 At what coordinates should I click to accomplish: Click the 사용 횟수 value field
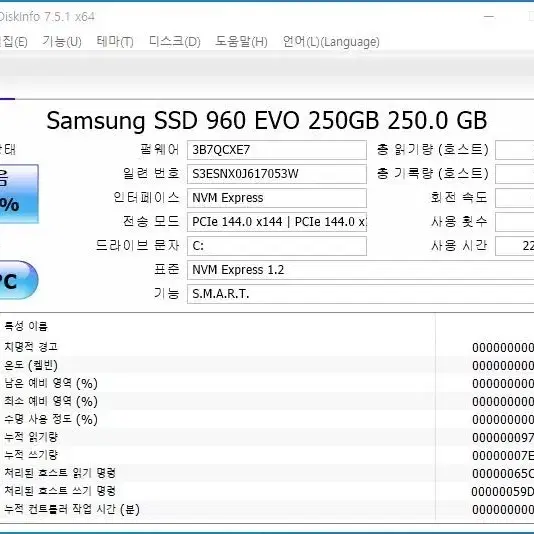515,222
